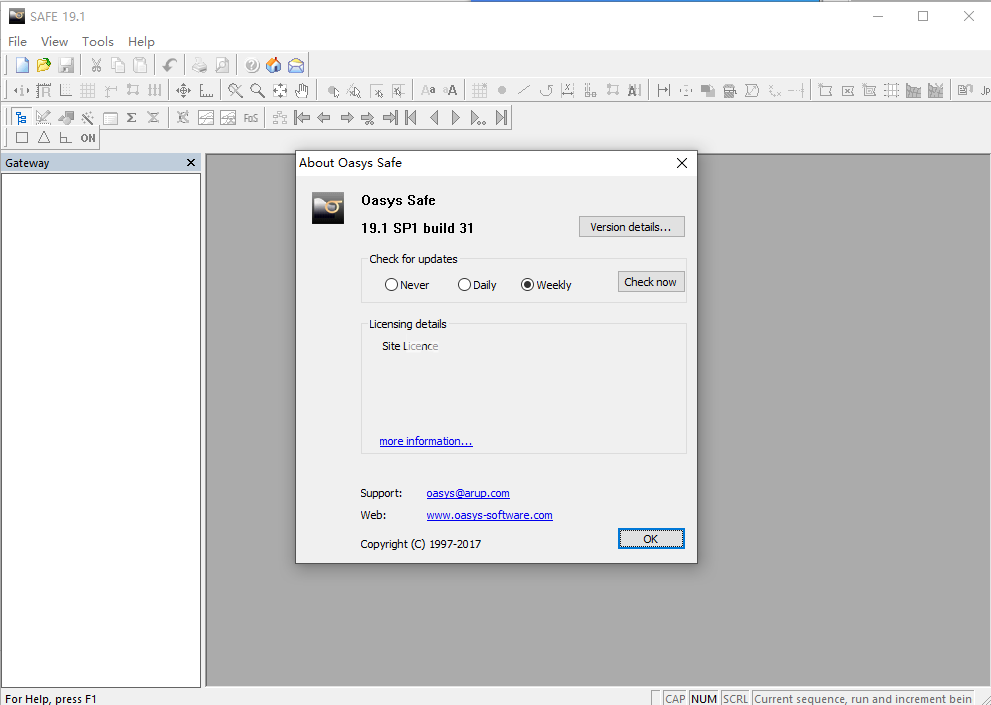Select the move crosshair arrows tool
991x705 pixels.
point(183,90)
